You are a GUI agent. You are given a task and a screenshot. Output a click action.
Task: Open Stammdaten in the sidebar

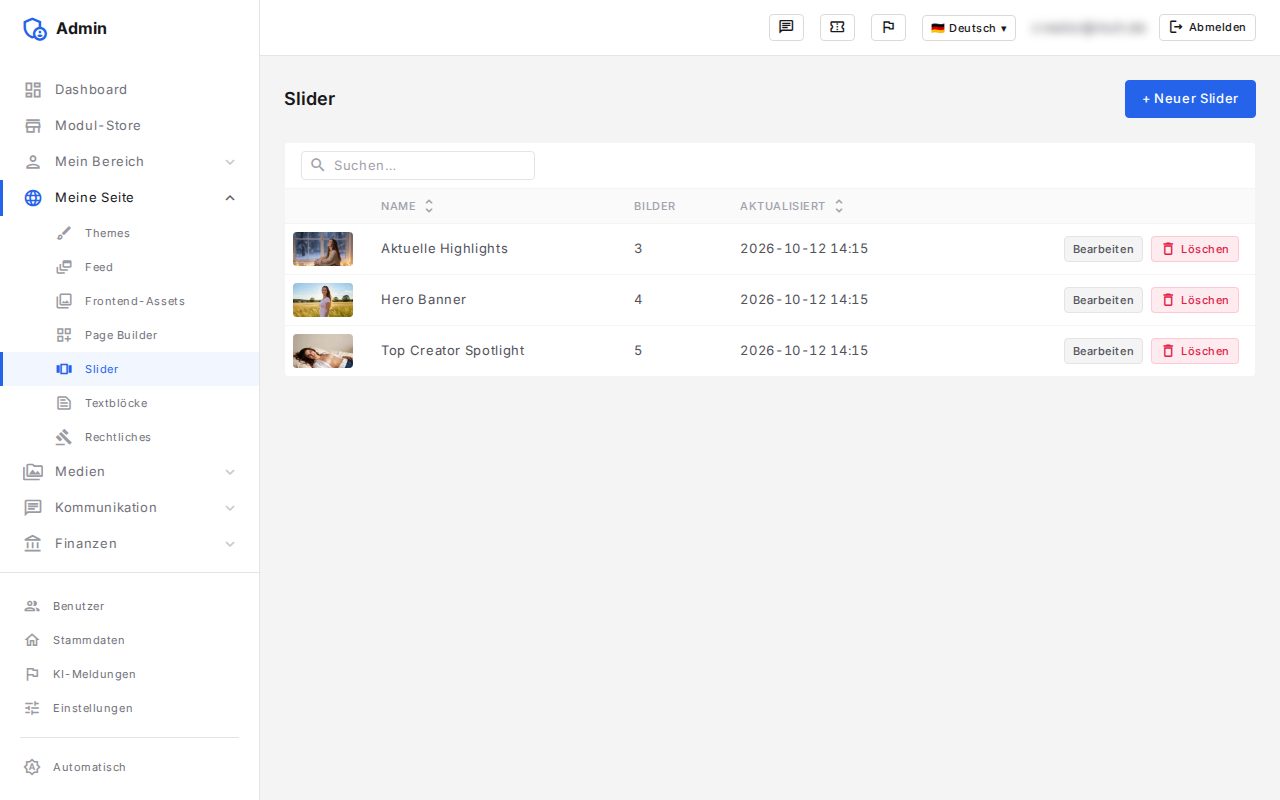pos(130,640)
